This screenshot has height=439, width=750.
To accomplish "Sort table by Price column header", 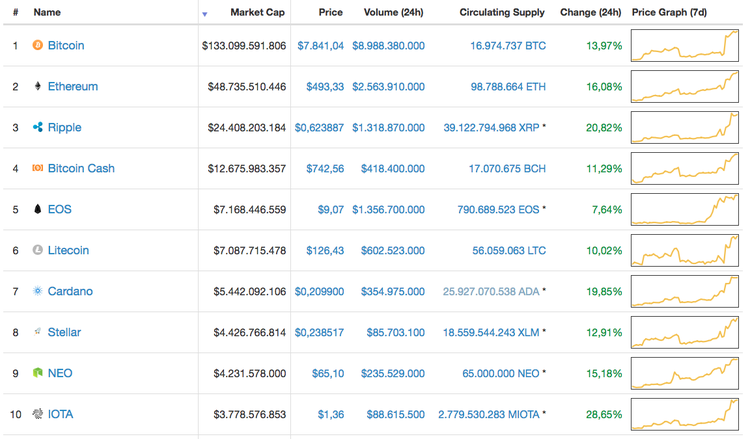I will (x=330, y=13).
